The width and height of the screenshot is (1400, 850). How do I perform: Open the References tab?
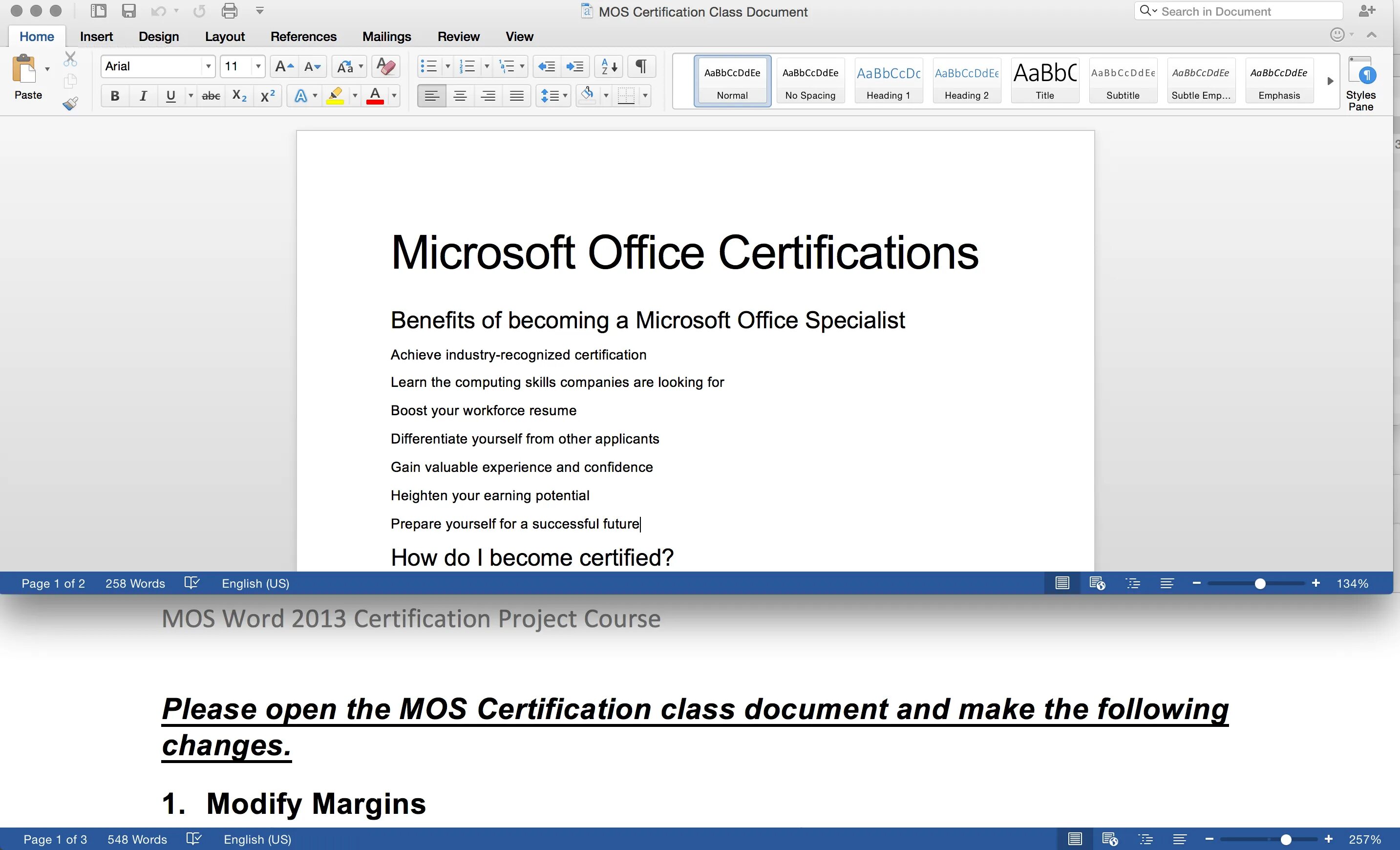click(x=303, y=36)
